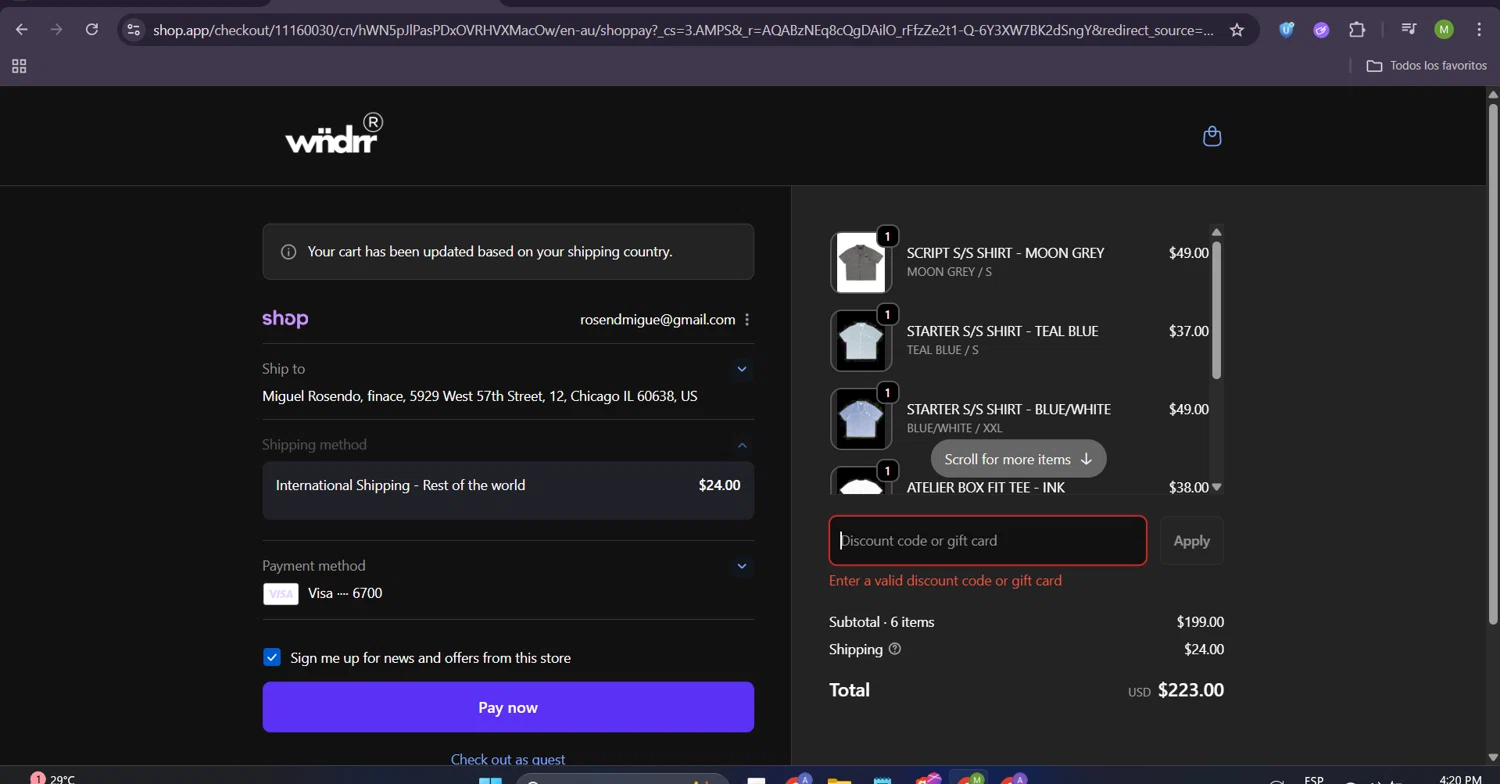Focus the discount code field
The image size is (1500, 784).
[x=988, y=541]
